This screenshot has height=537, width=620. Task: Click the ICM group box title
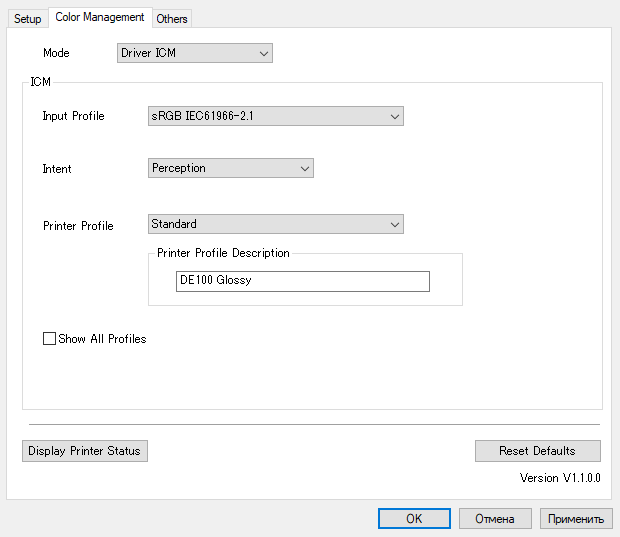click(41, 82)
